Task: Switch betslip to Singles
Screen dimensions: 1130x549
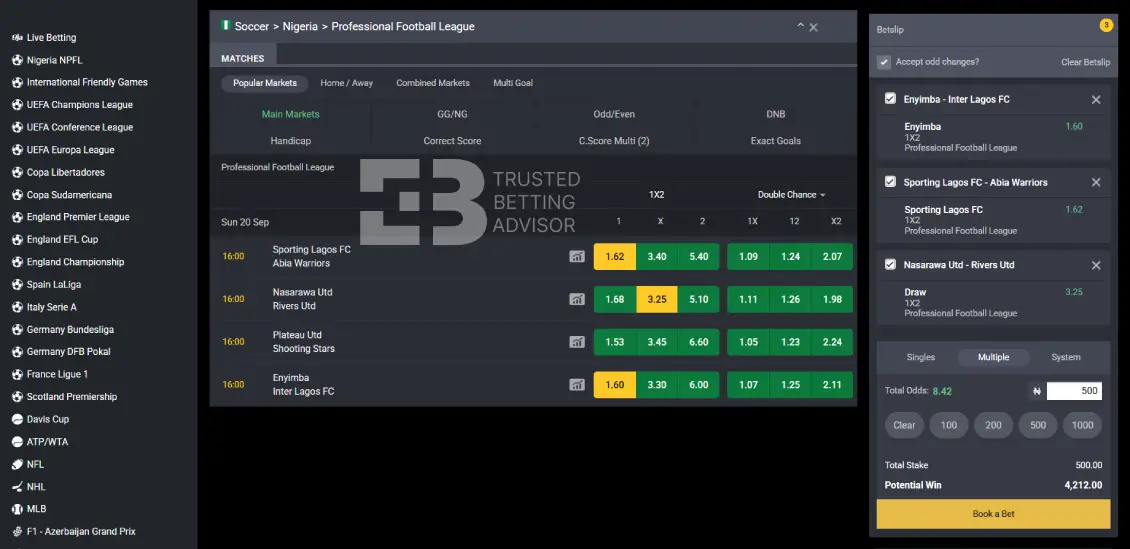Action: (x=920, y=357)
